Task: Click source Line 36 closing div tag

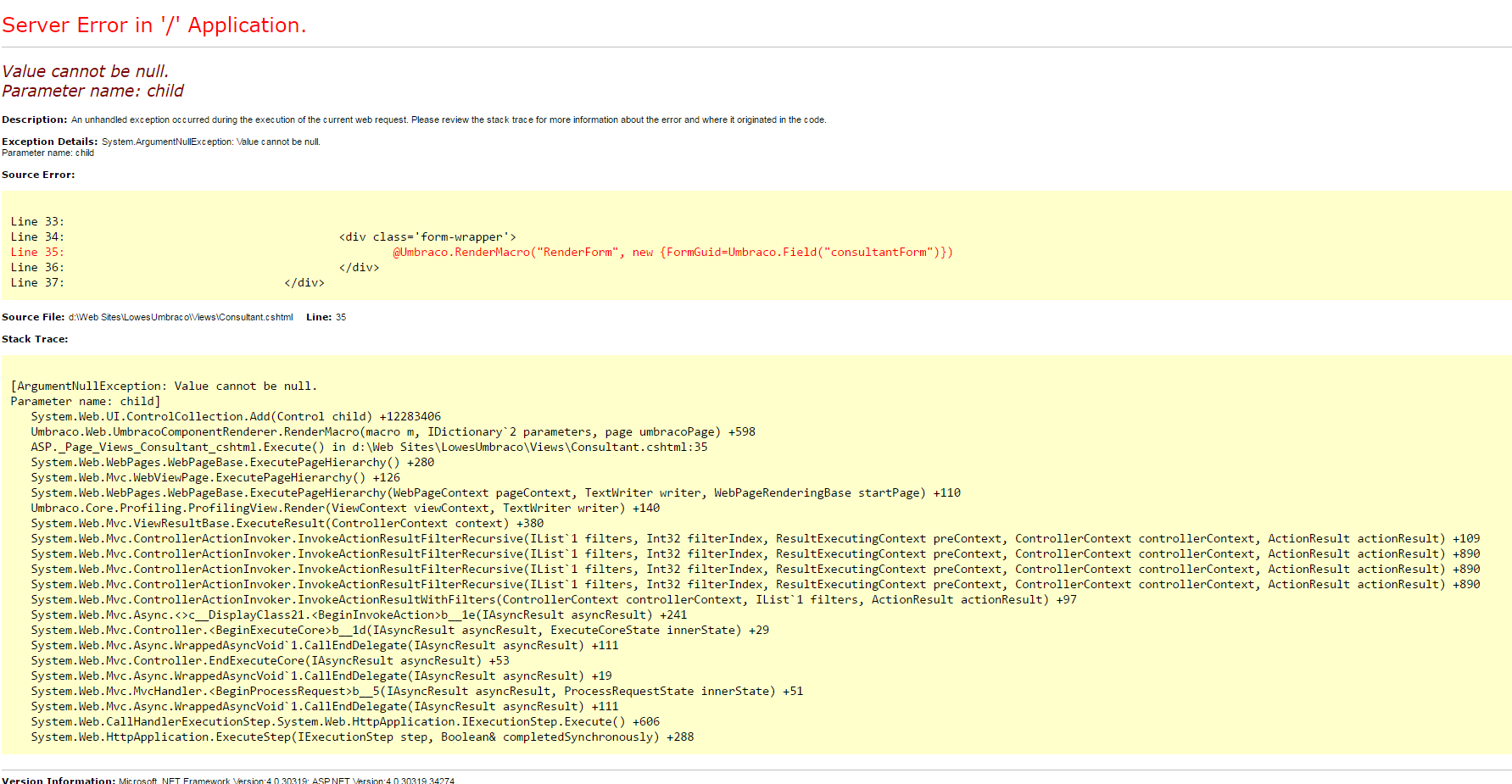Action: point(359,267)
